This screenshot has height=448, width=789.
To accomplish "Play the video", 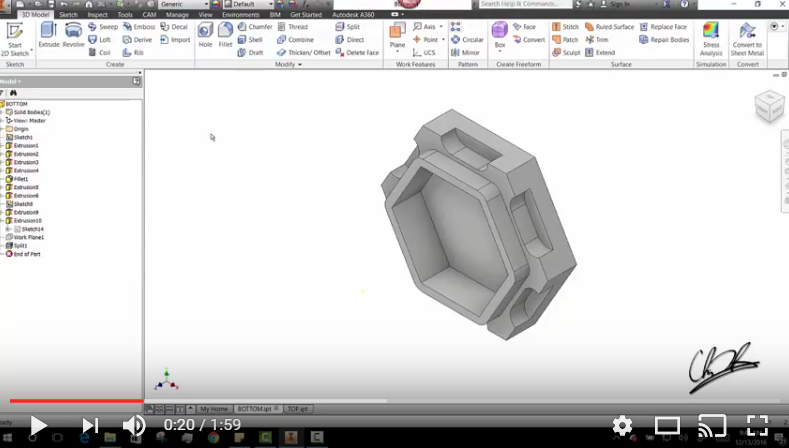I will click(x=38, y=426).
